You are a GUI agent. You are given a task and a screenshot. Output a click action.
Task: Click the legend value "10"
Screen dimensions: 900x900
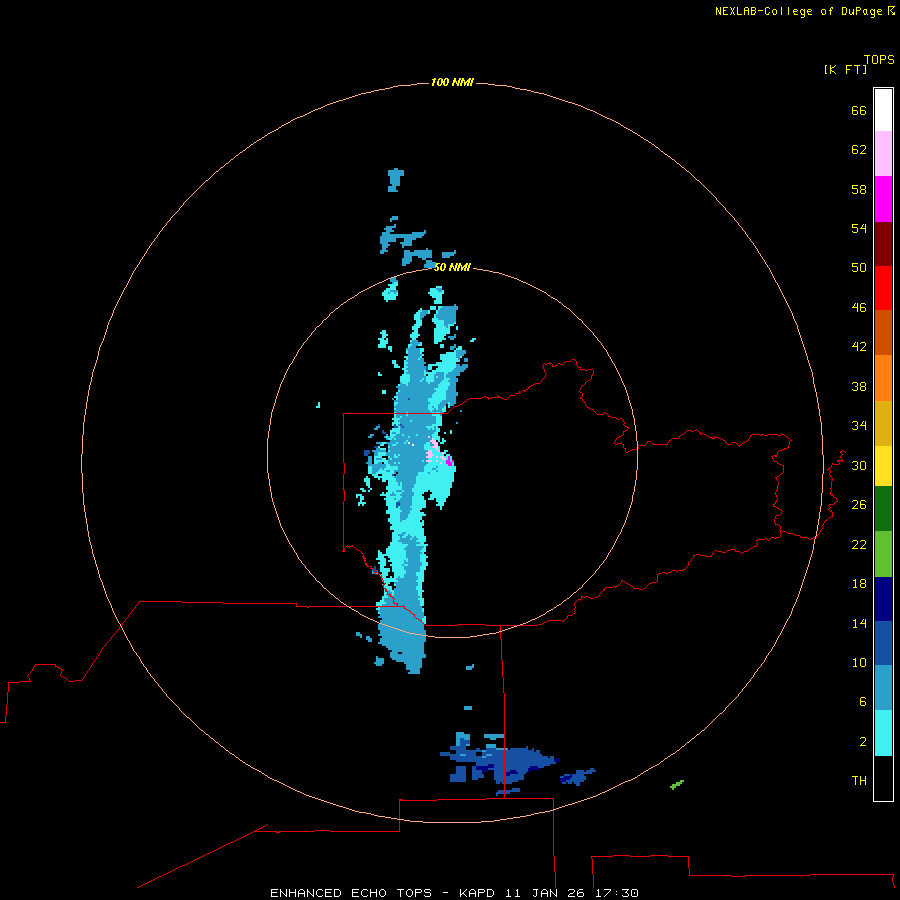coord(859,663)
